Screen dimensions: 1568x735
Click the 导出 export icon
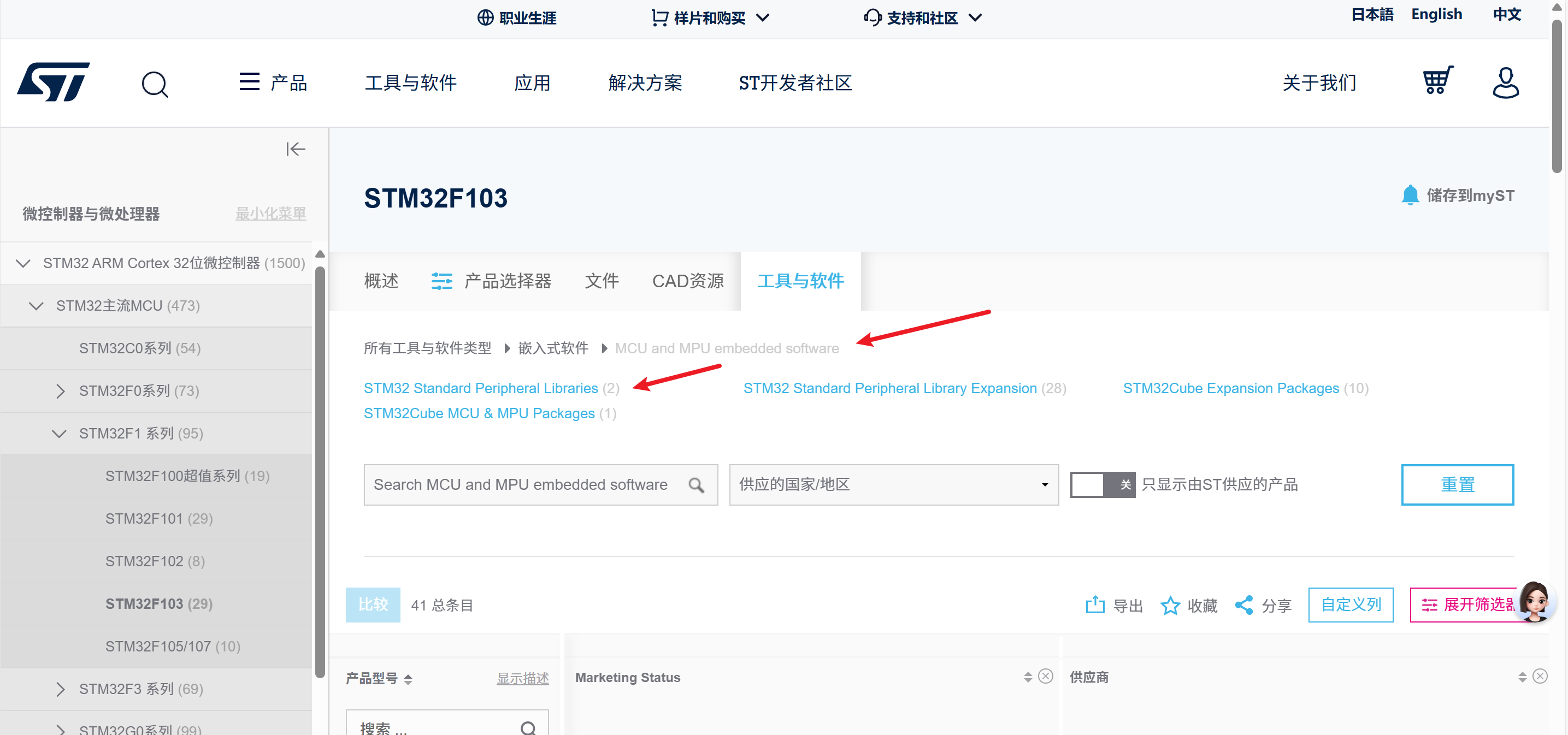1095,605
